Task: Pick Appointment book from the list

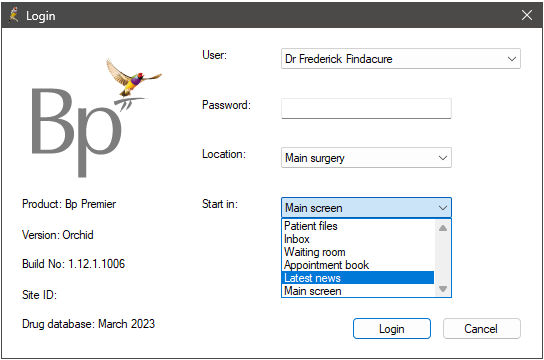Action: [x=358, y=265]
